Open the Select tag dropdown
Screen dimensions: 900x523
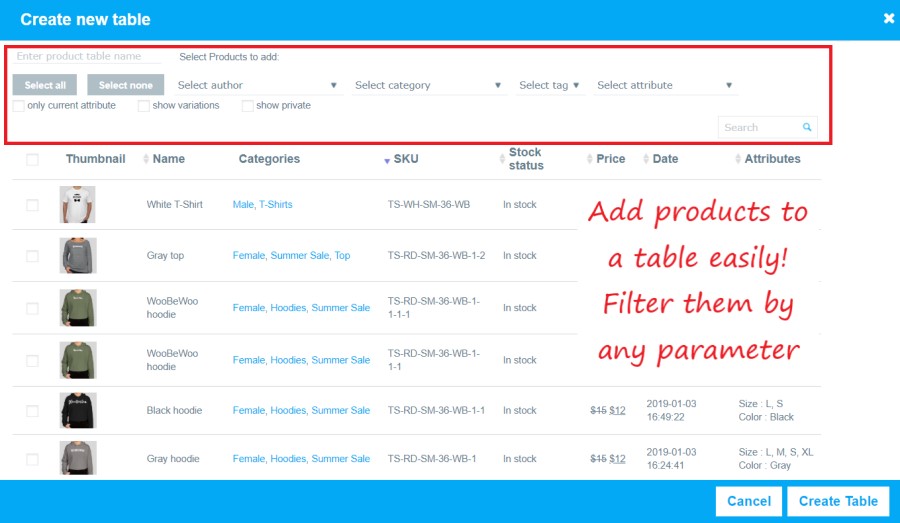548,85
